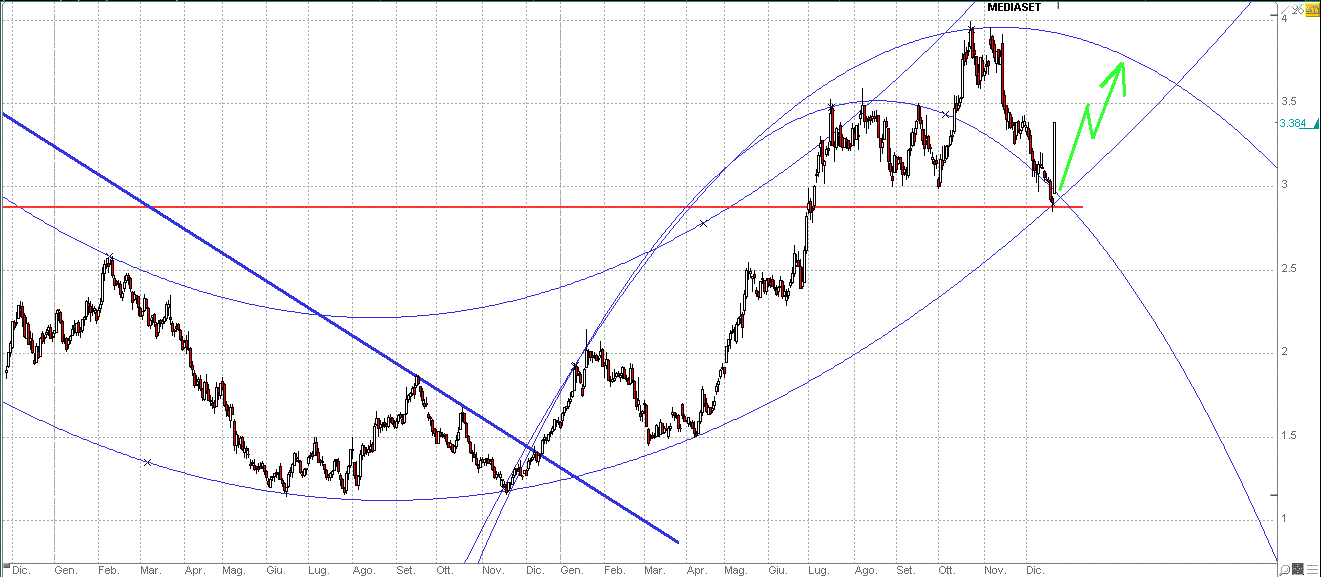Click the 'Lug.' label near 'Giu.' on the left
Image resolution: width=1321 pixels, height=577 pixels.
(x=319, y=569)
